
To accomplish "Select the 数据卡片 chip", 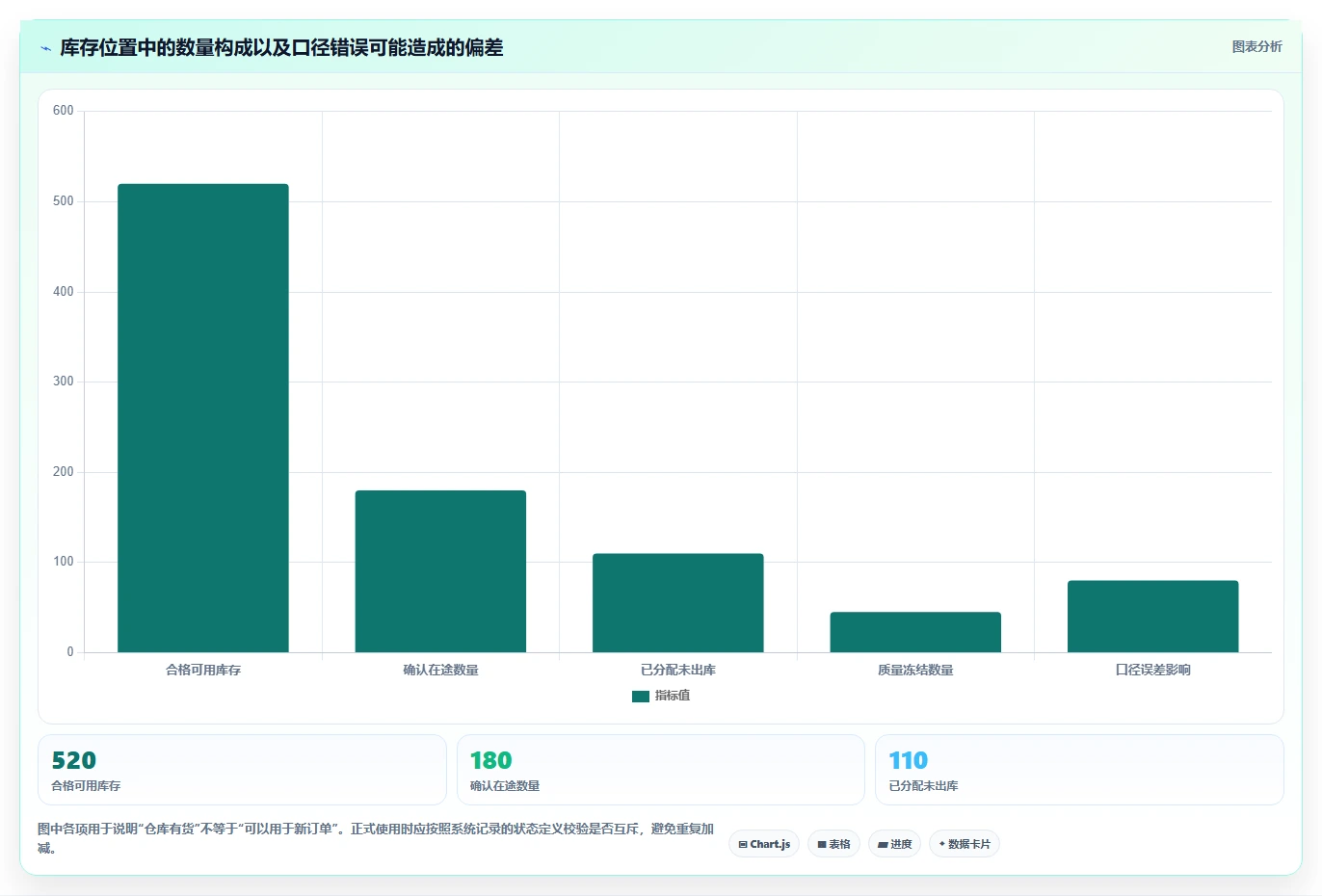I will [965, 844].
